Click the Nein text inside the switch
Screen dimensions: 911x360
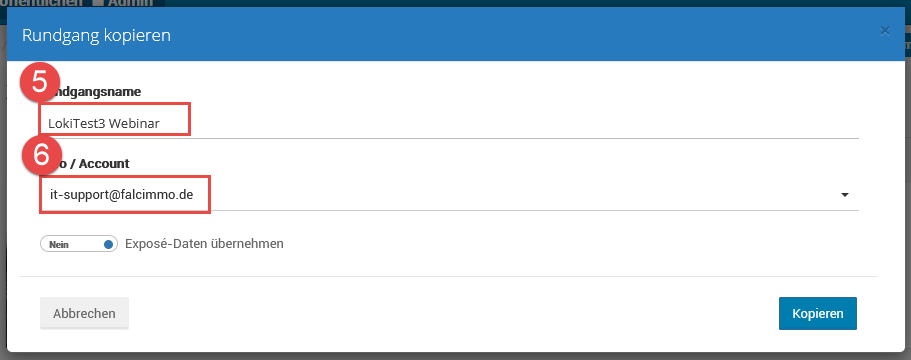click(59, 245)
